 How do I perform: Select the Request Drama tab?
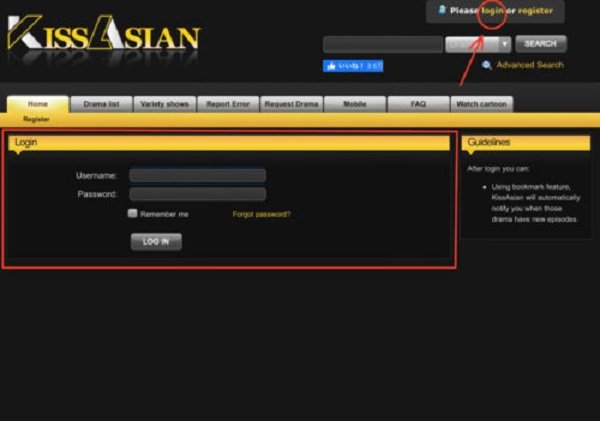pyautogui.click(x=291, y=104)
